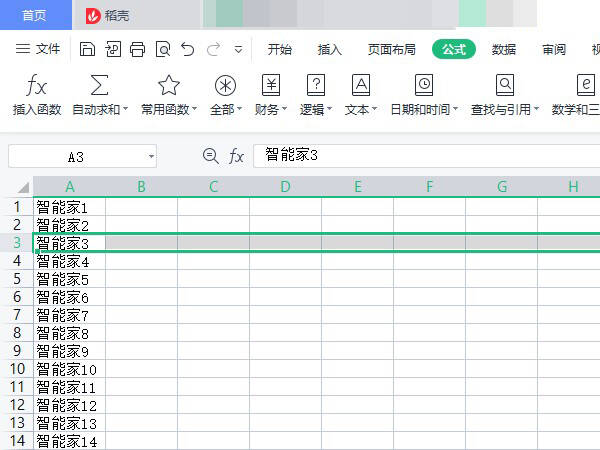Viewport: 600px width, 450px height.
Task: Switch to the 插入 ribbon tab
Action: click(x=329, y=49)
